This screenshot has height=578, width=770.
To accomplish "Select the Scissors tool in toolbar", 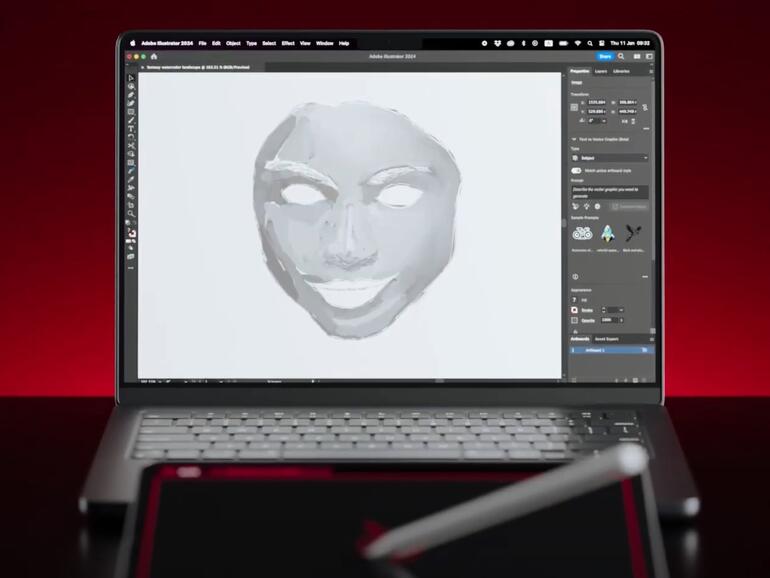I will pos(131,145).
